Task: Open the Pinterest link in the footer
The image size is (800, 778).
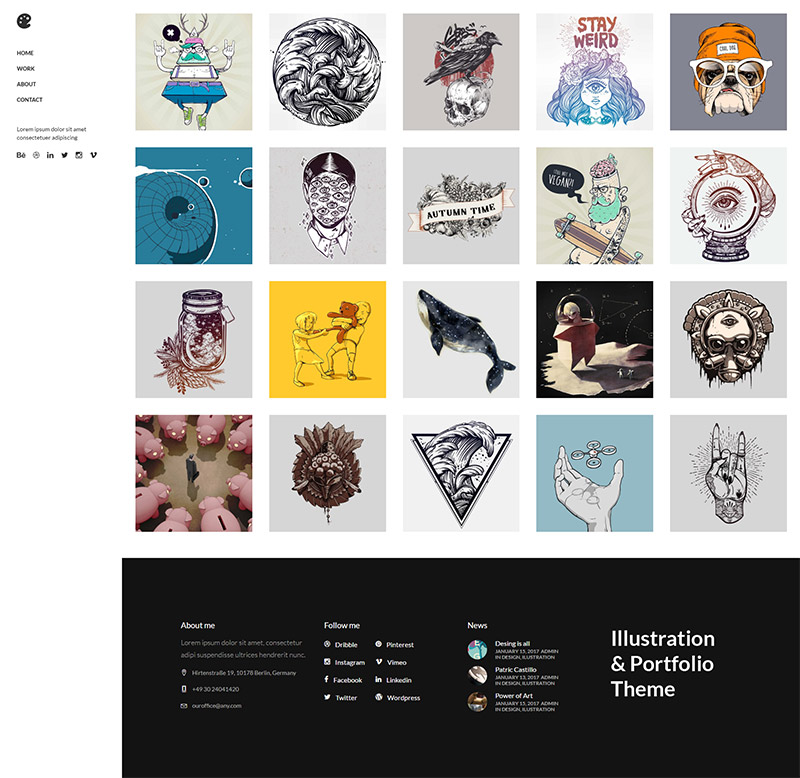Action: (x=394, y=645)
